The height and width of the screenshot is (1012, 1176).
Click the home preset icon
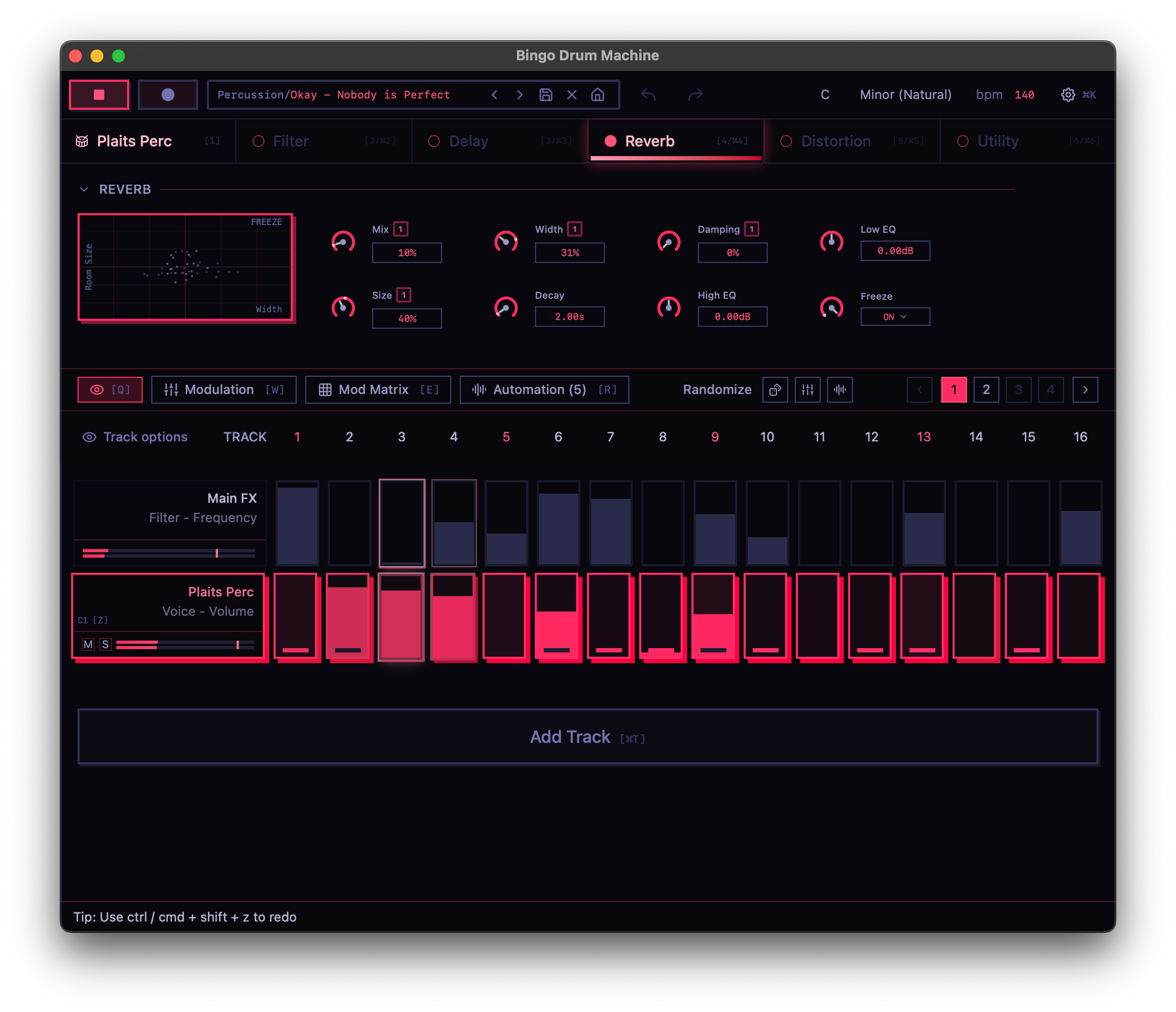[597, 95]
